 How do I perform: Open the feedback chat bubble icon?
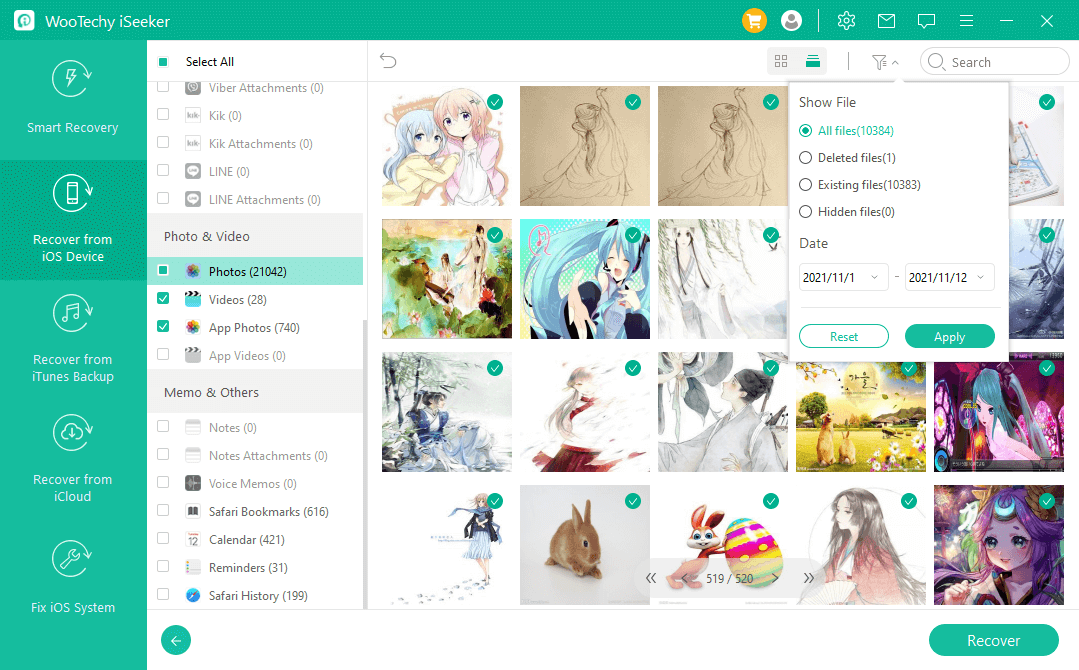click(x=926, y=20)
